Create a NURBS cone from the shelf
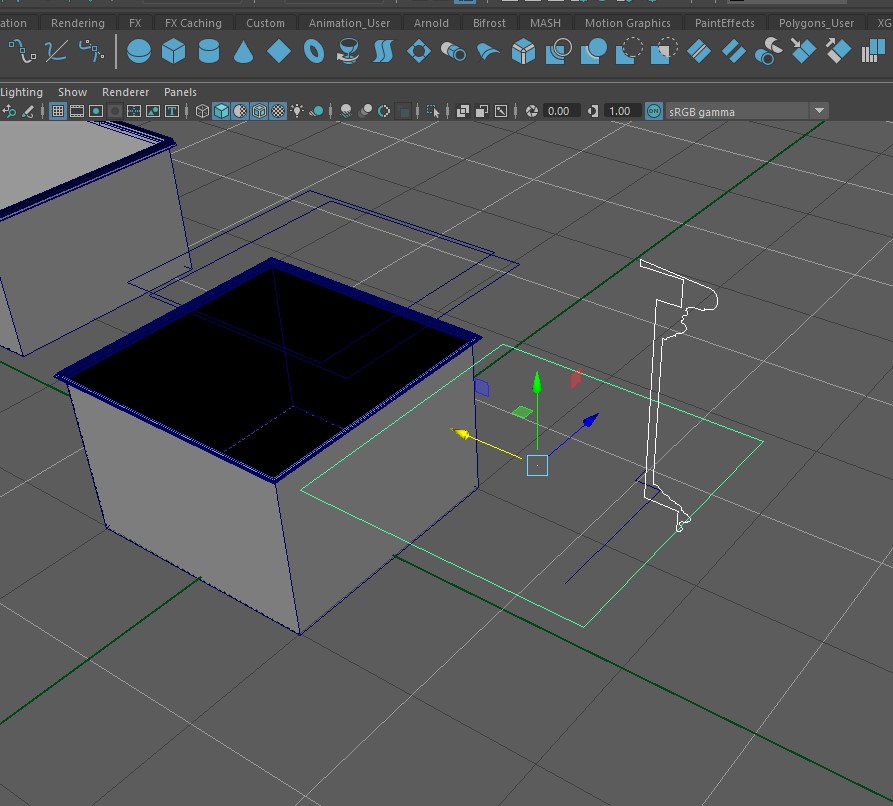The height and width of the screenshot is (806, 893). pos(243,52)
